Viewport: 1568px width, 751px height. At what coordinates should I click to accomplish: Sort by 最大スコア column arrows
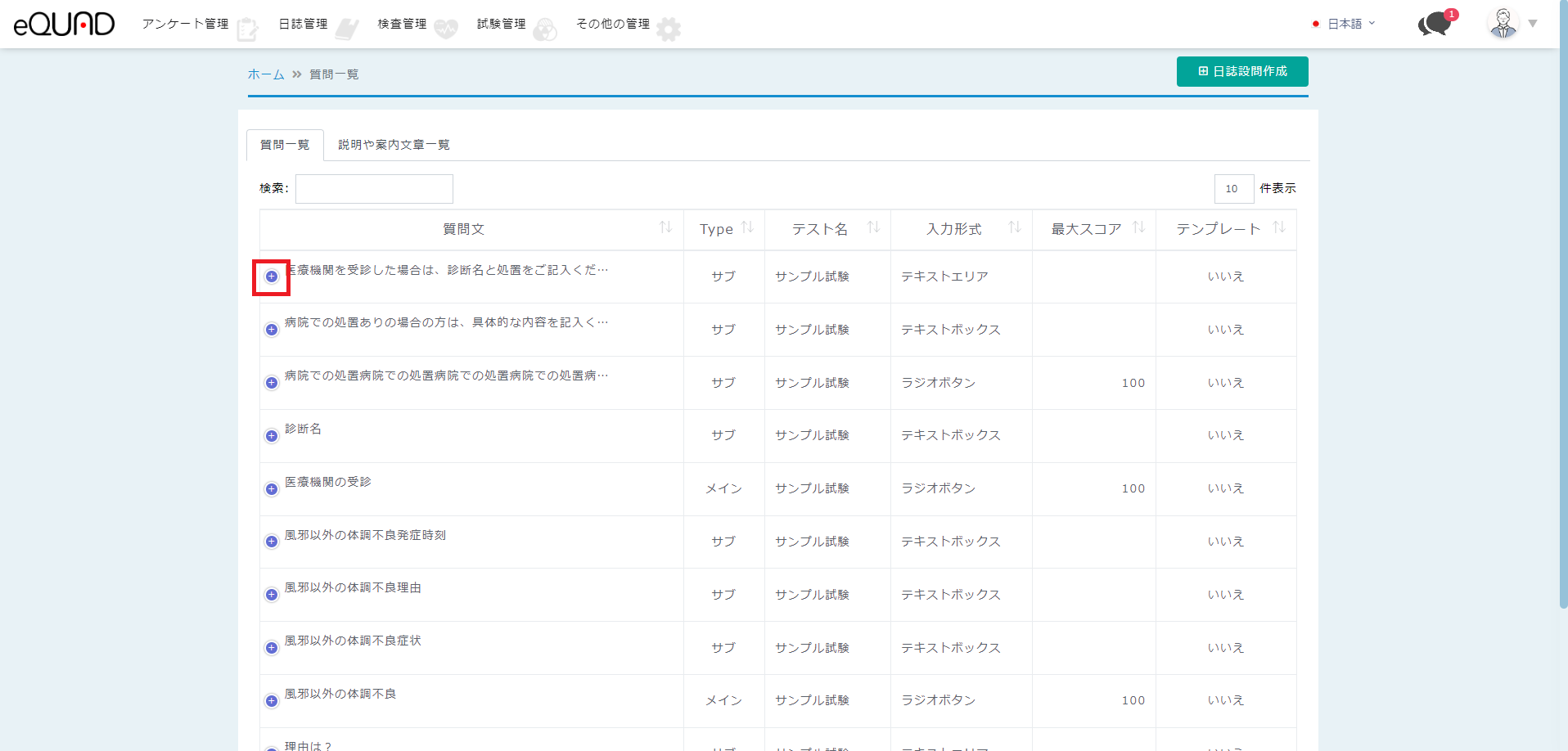1138,227
